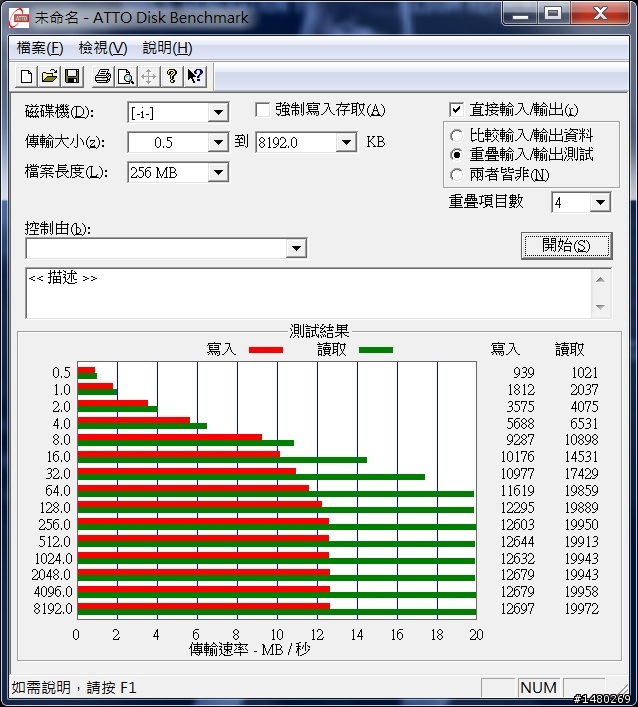This screenshot has width=638, height=707.
Task: Minimize the ATTO Disk Benchmark window
Action: pos(520,14)
